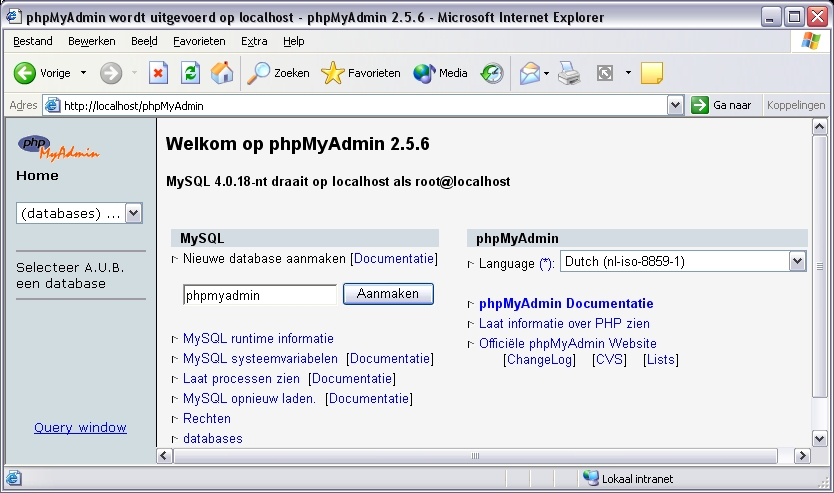
Task: Expand the arrow beside the gray square icon
Action: click(628, 73)
